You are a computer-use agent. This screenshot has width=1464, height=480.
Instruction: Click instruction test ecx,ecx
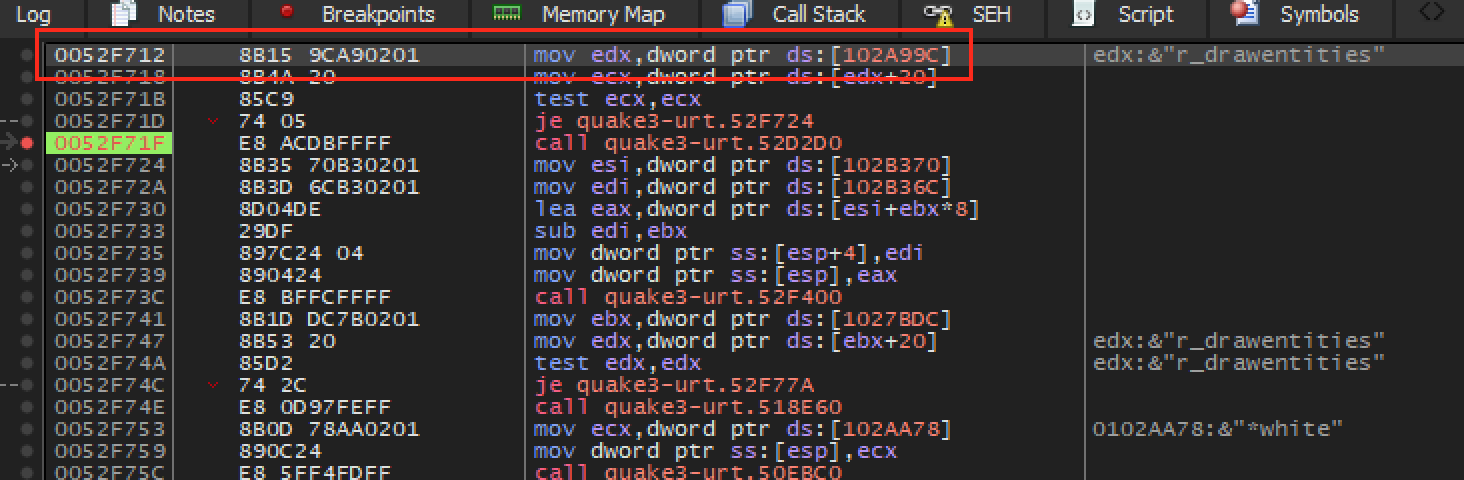[x=618, y=99]
